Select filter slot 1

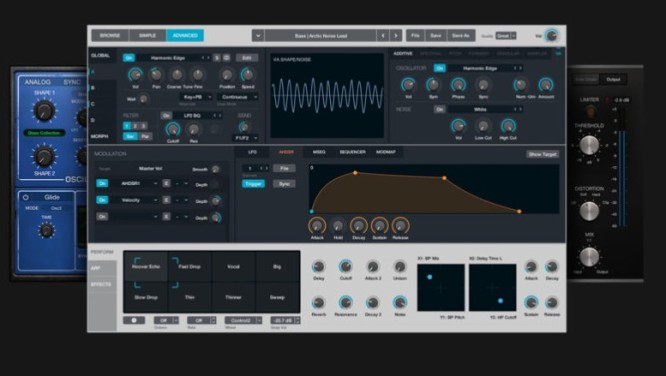[127, 126]
